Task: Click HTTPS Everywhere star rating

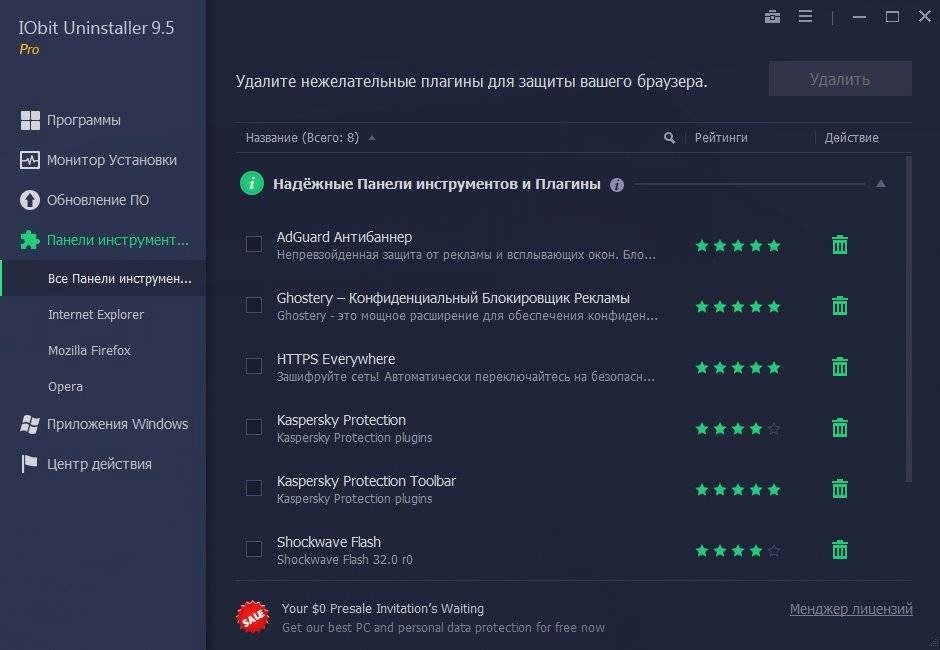Action: (x=738, y=368)
